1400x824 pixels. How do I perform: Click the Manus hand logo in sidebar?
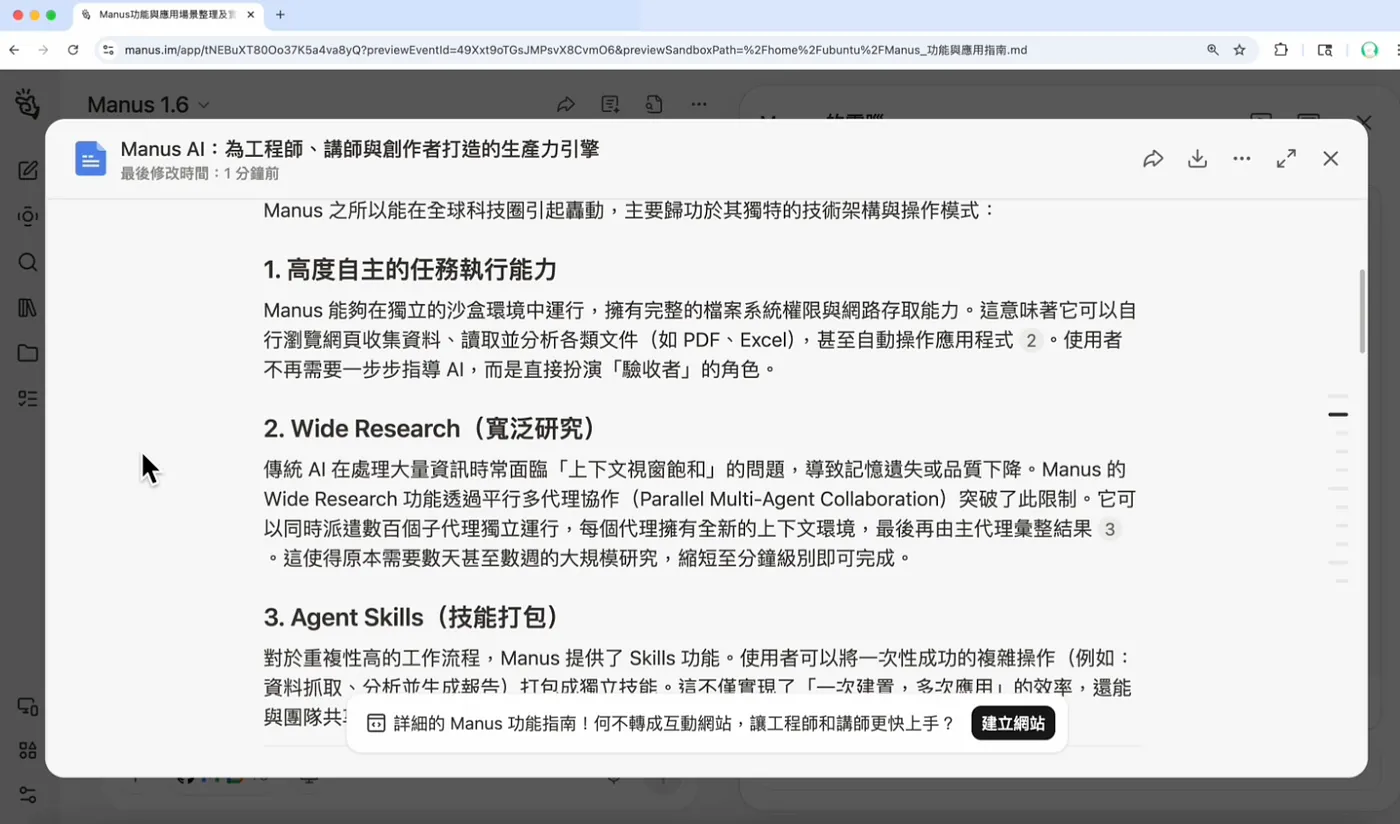click(x=28, y=103)
